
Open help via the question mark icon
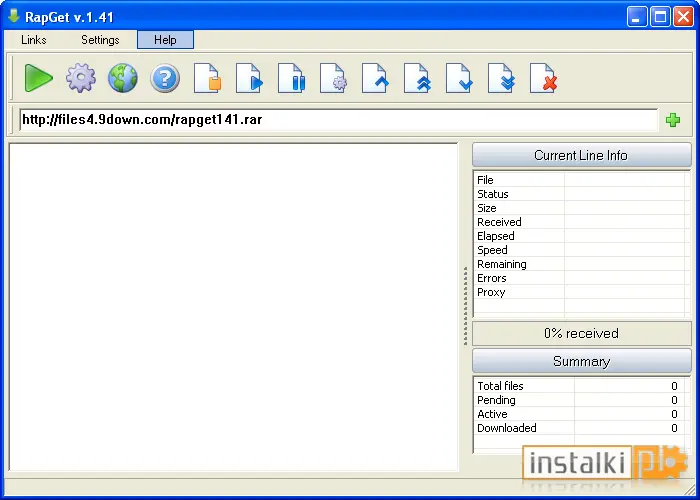[x=165, y=78]
